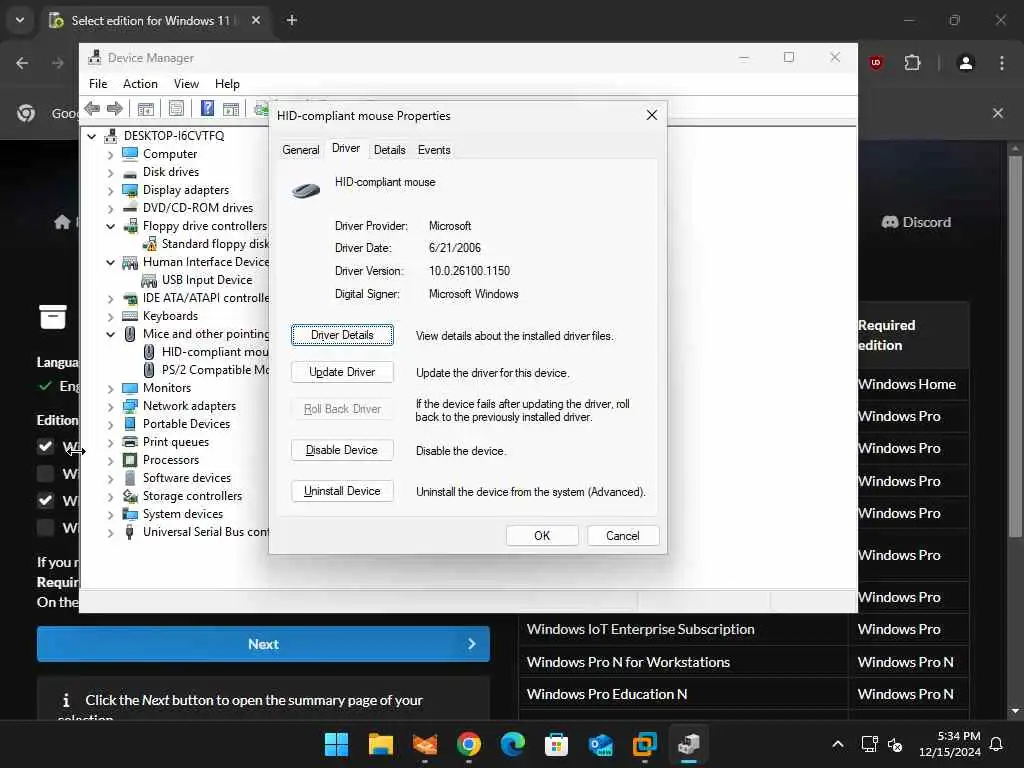1024x768 pixels.
Task: Click the Forward arrow in Device Manager toolbar
Action: coord(115,108)
